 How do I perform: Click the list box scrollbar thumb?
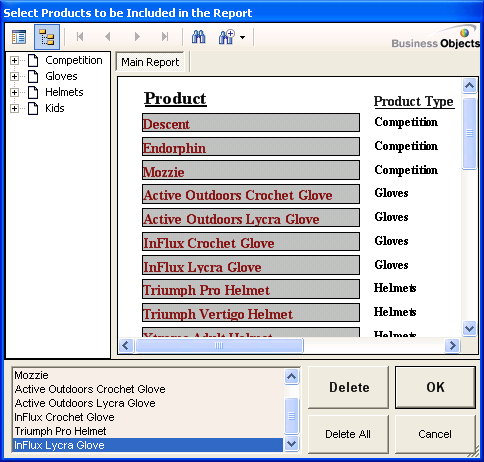click(x=292, y=416)
